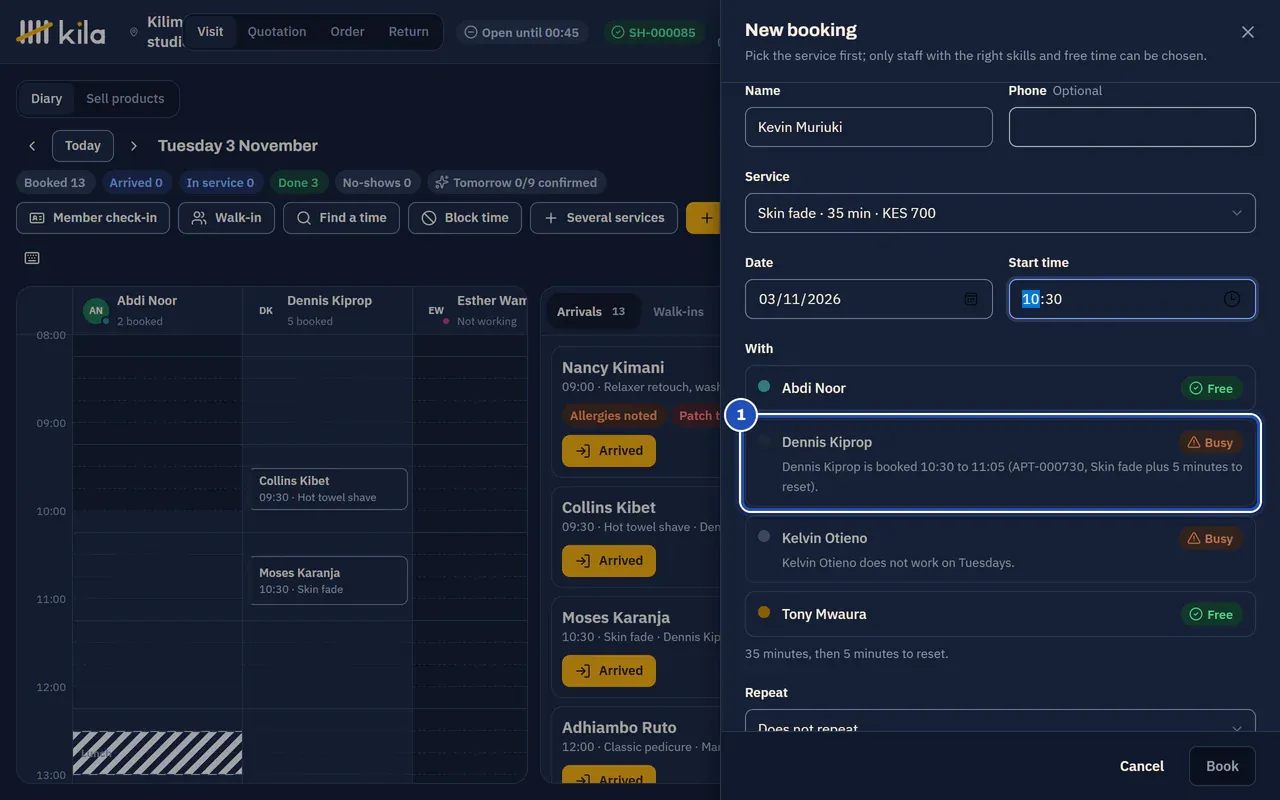Click the yellow plus button

point(705,218)
